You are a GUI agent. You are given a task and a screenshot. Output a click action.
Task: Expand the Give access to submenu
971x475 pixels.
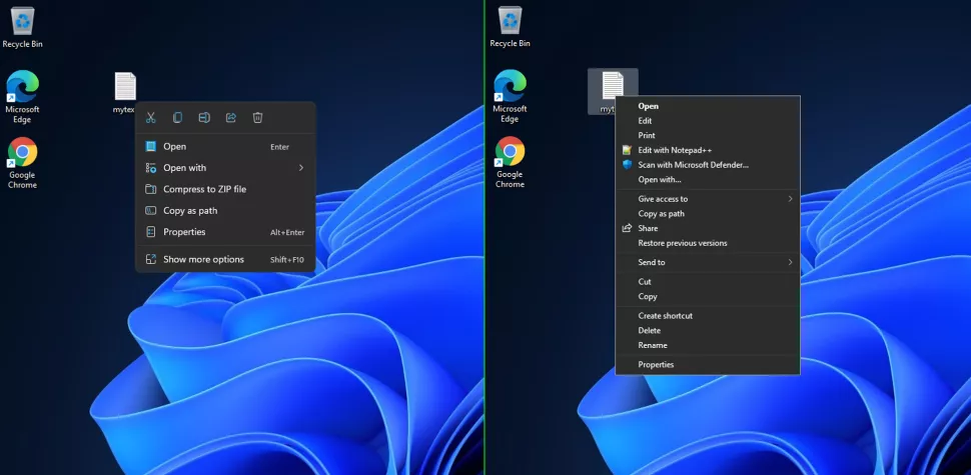tap(708, 199)
